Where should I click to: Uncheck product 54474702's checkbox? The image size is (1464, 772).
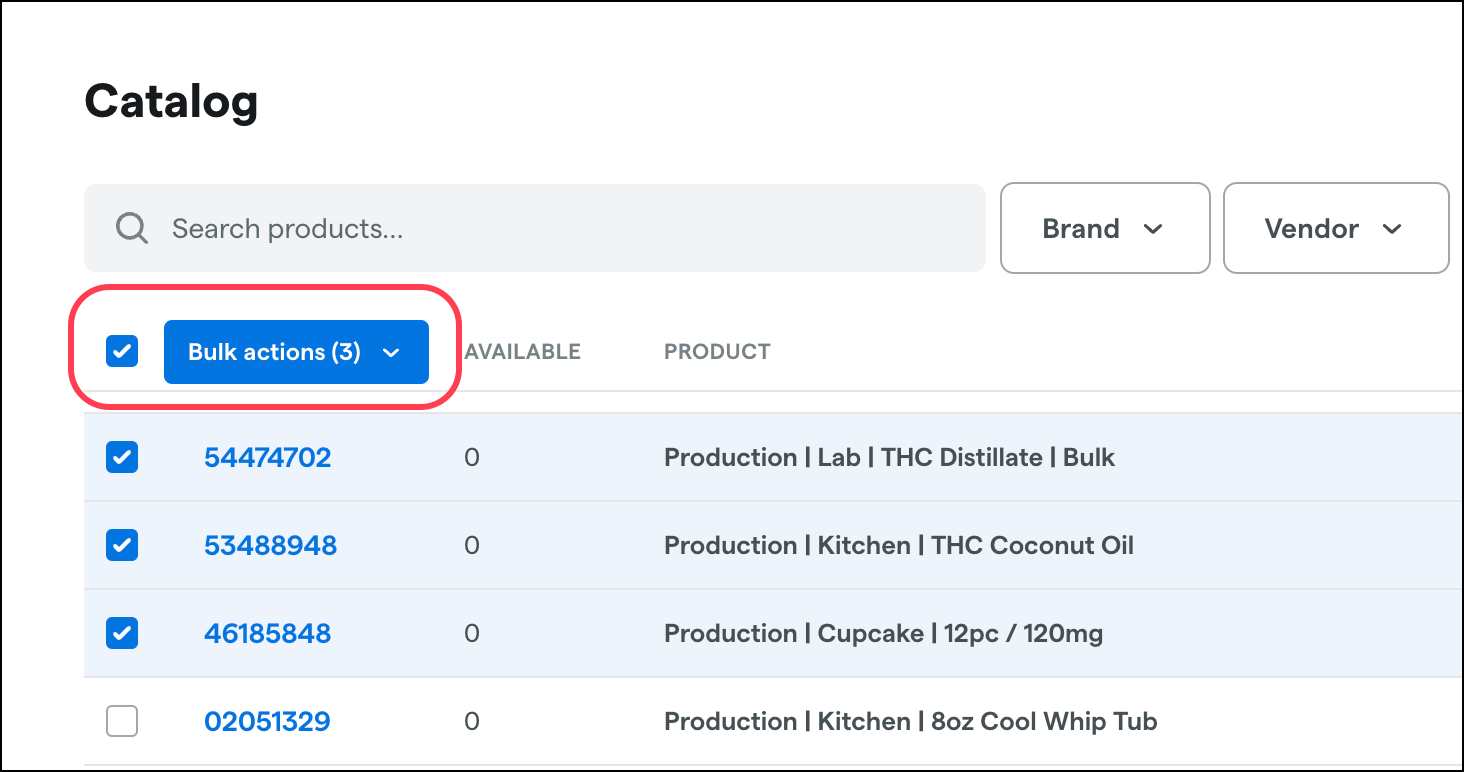(x=121, y=457)
